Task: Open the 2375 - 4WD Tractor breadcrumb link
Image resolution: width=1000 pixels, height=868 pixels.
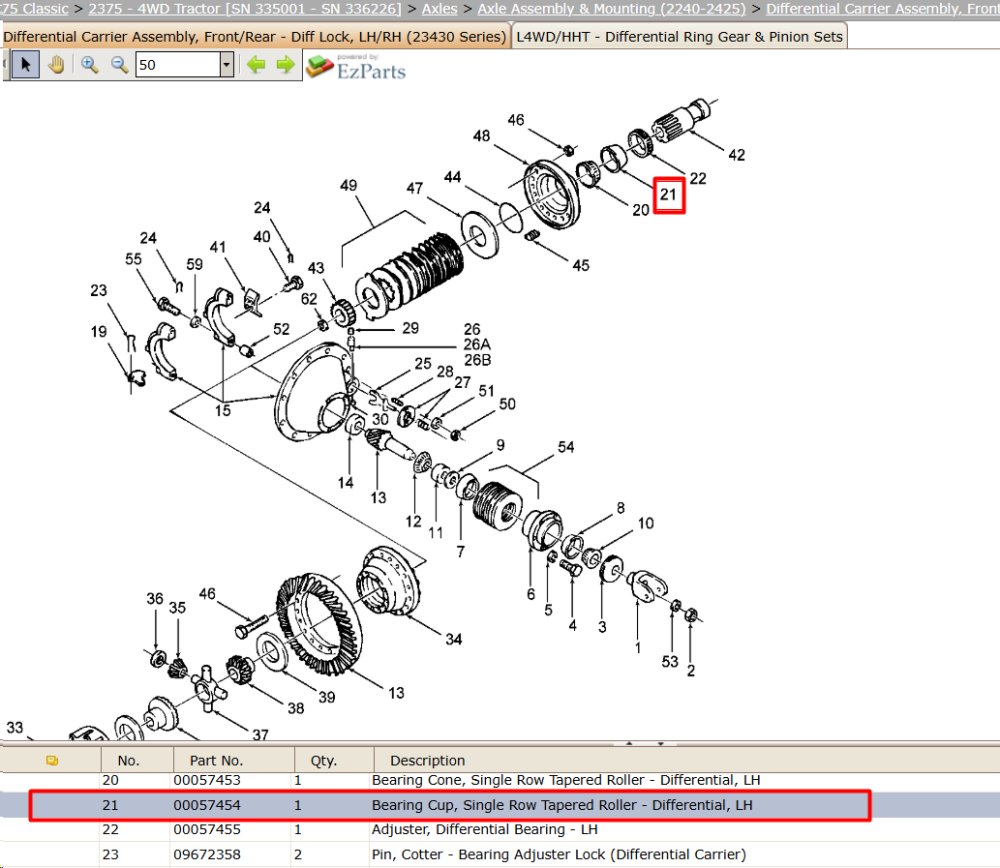Action: click(x=244, y=9)
